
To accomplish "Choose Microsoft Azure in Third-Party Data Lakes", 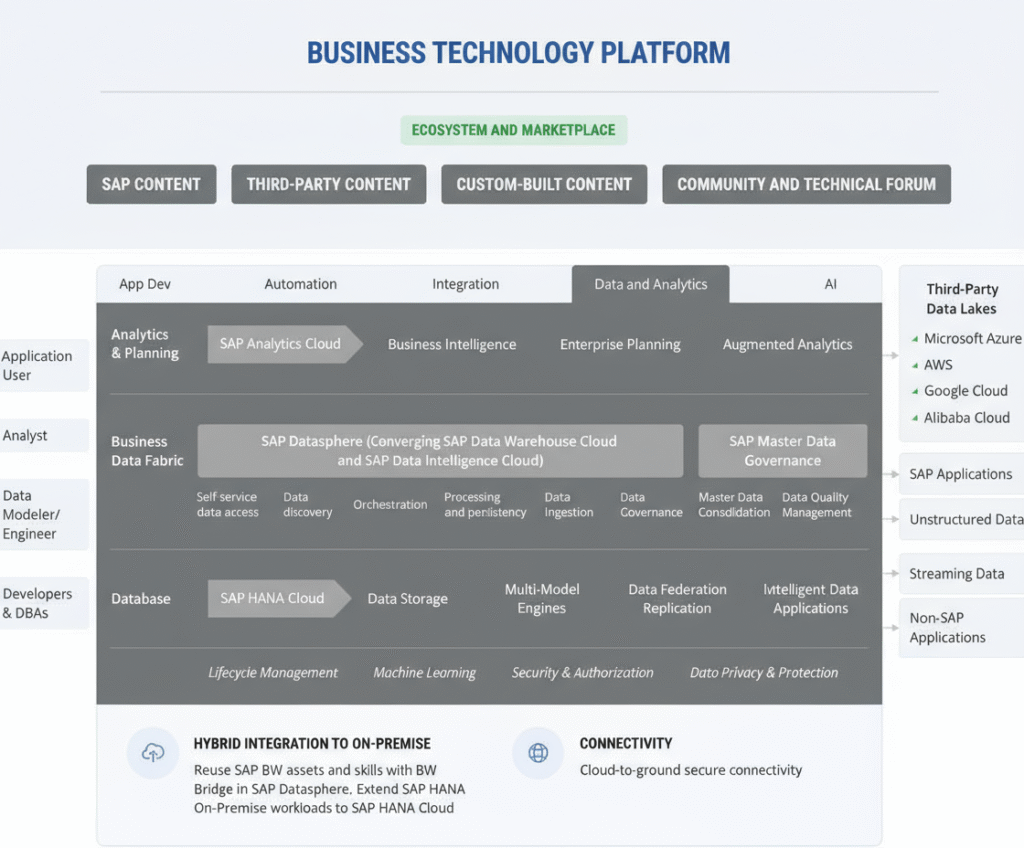I will [971, 339].
